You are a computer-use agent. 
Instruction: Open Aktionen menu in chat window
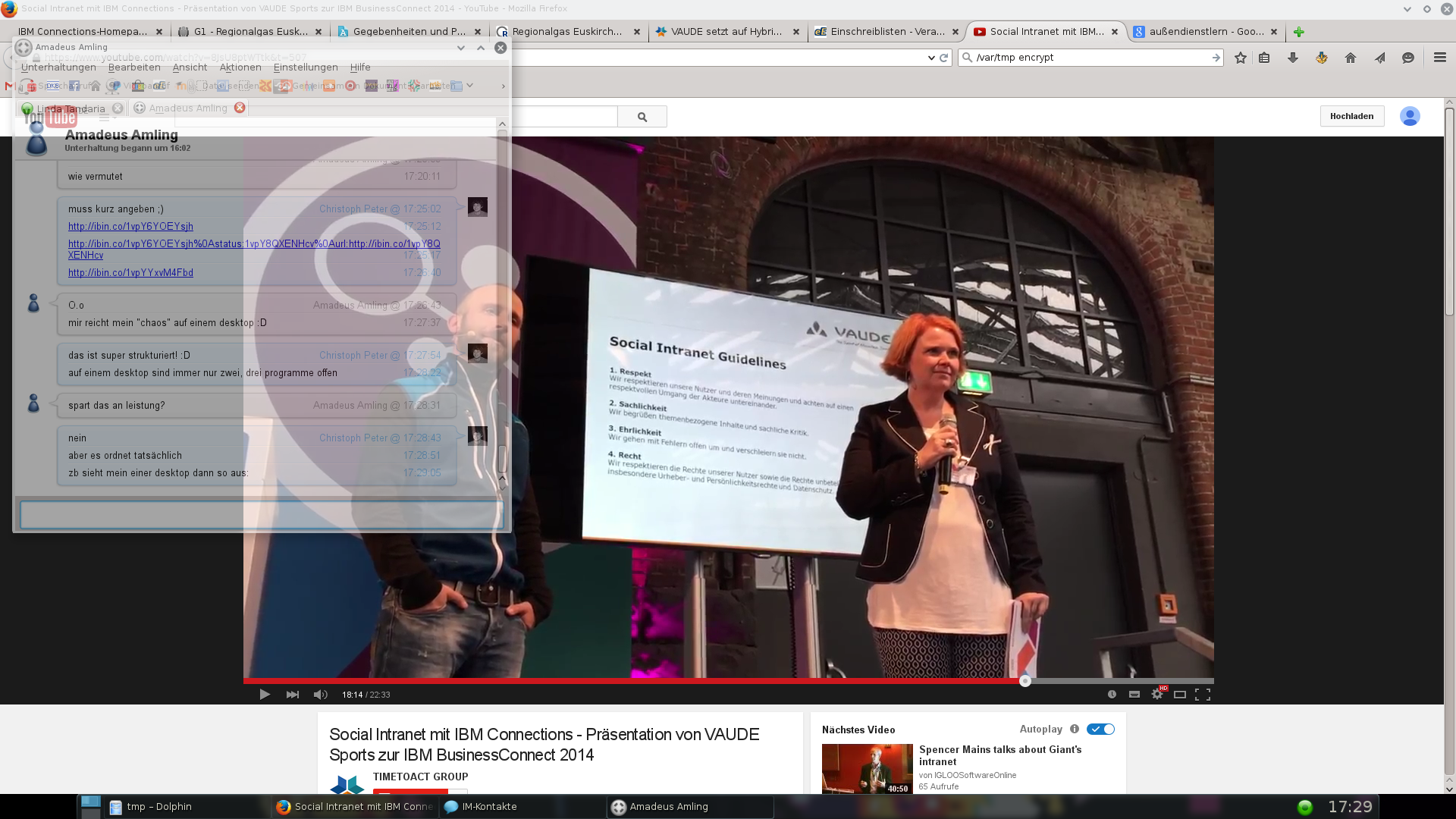pyautogui.click(x=240, y=67)
